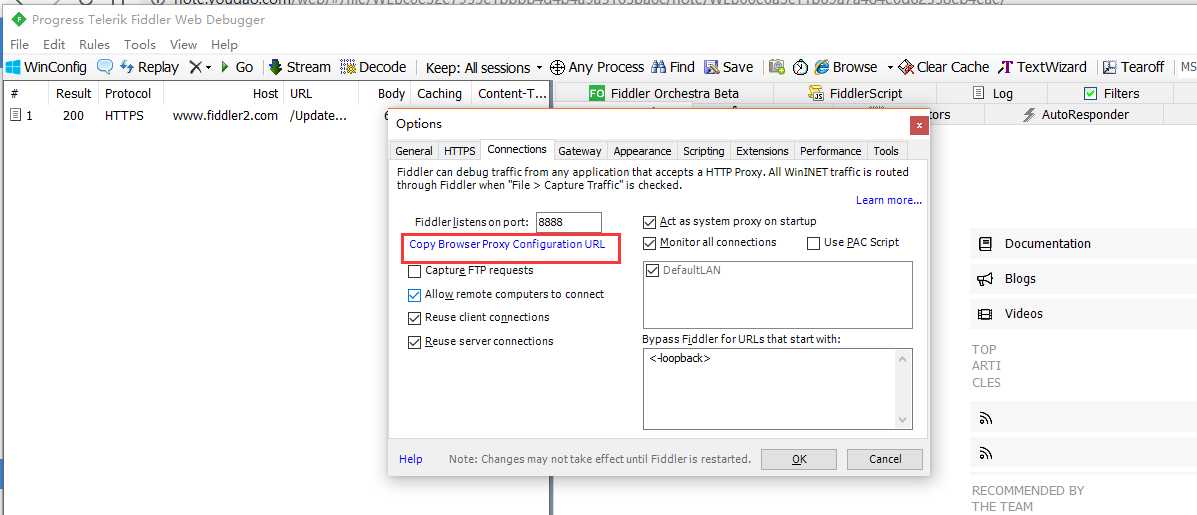Select the Appearance tab in Options
The image size is (1197, 515).
click(642, 151)
